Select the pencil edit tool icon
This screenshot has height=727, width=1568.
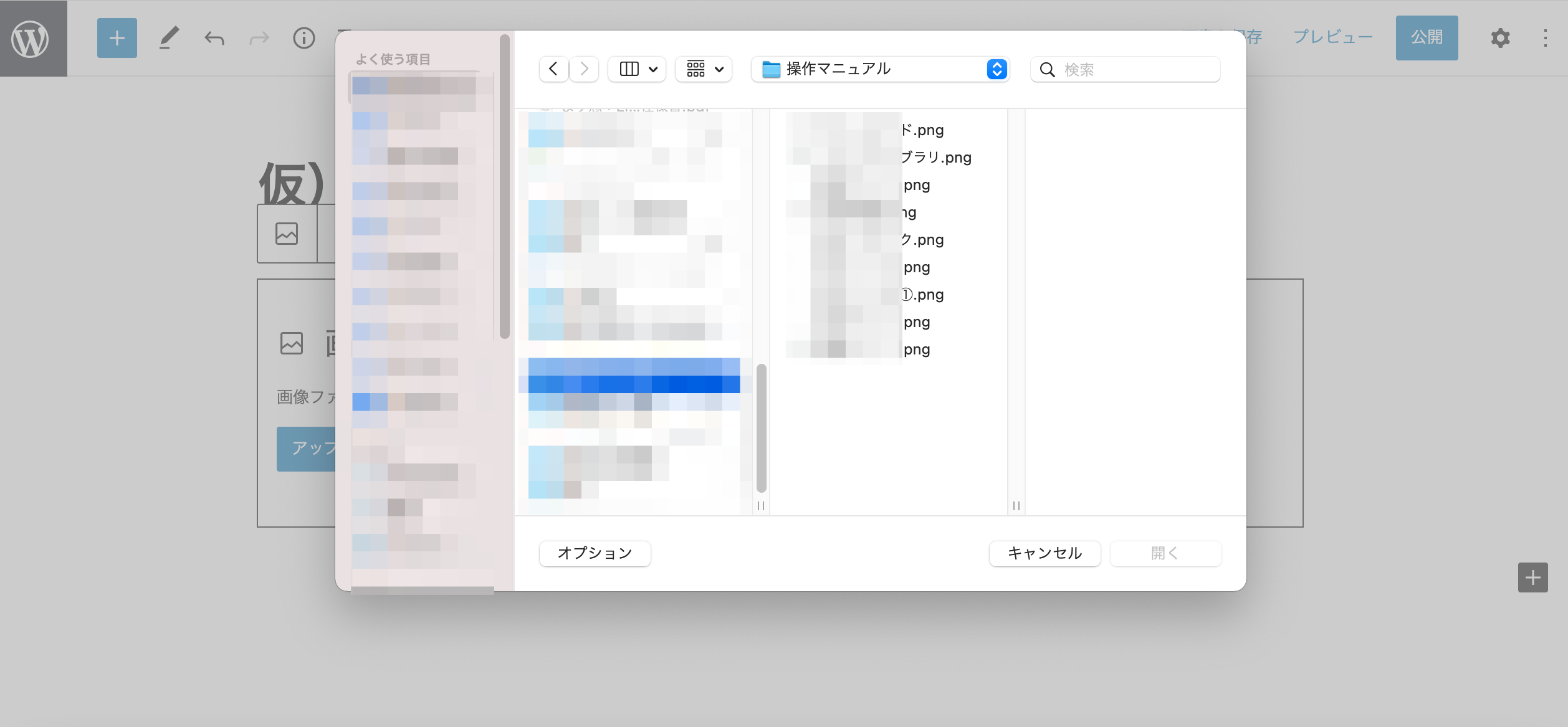pos(168,39)
